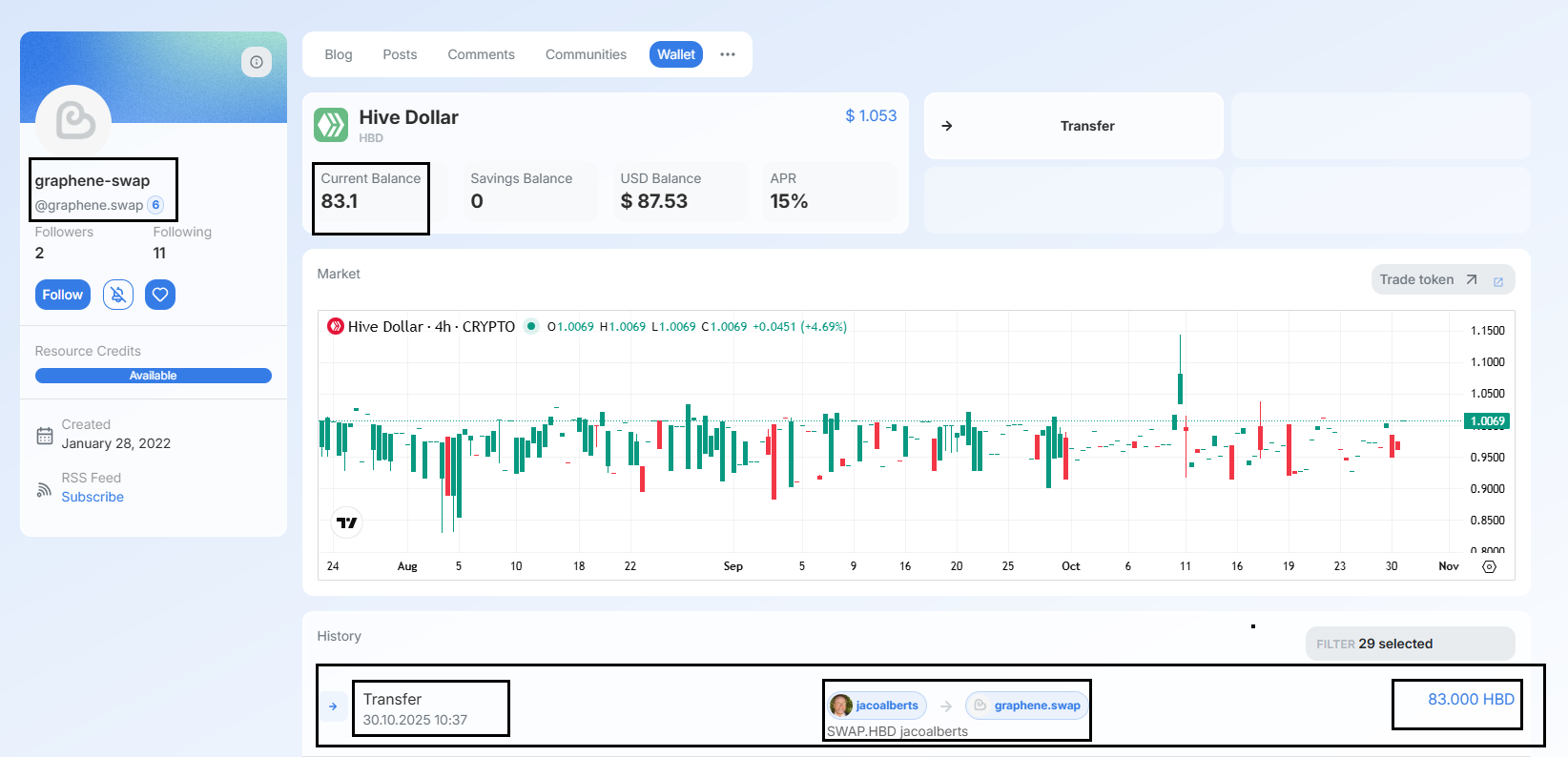Click the green live market status dot
Image resolution: width=1568 pixels, height=757 pixels.
point(531,326)
